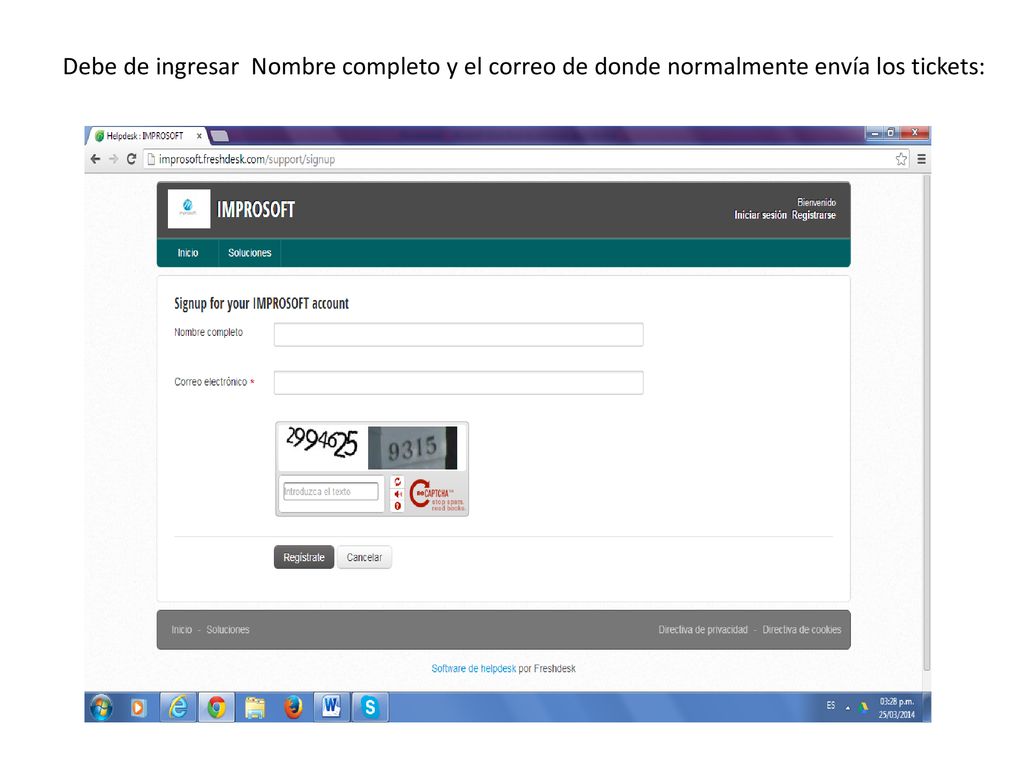Screen dimensions: 1024x768
Task: Click the taskbar clock
Action: pos(896,708)
